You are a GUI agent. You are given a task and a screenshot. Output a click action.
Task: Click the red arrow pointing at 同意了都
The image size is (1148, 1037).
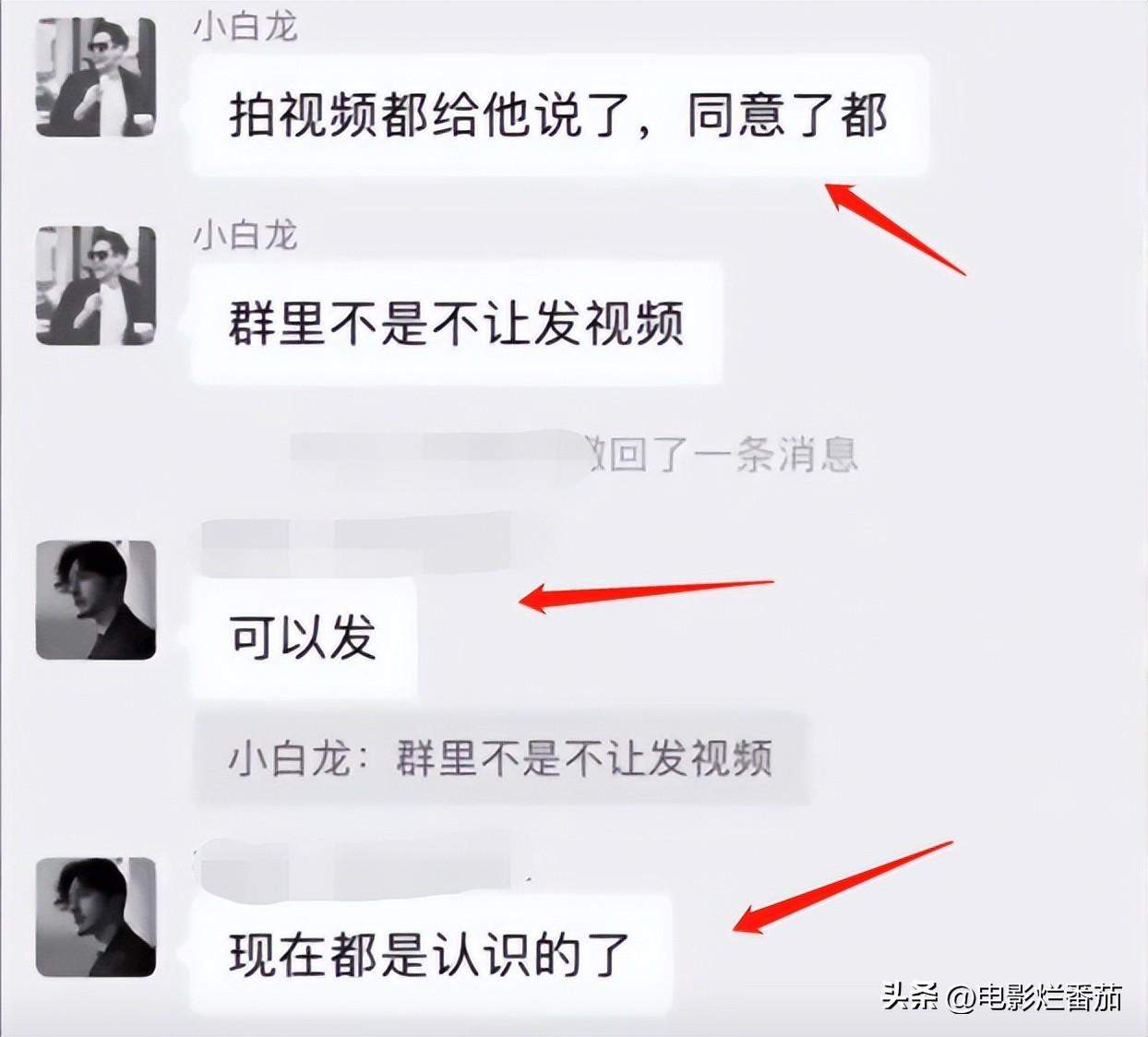click(x=894, y=228)
